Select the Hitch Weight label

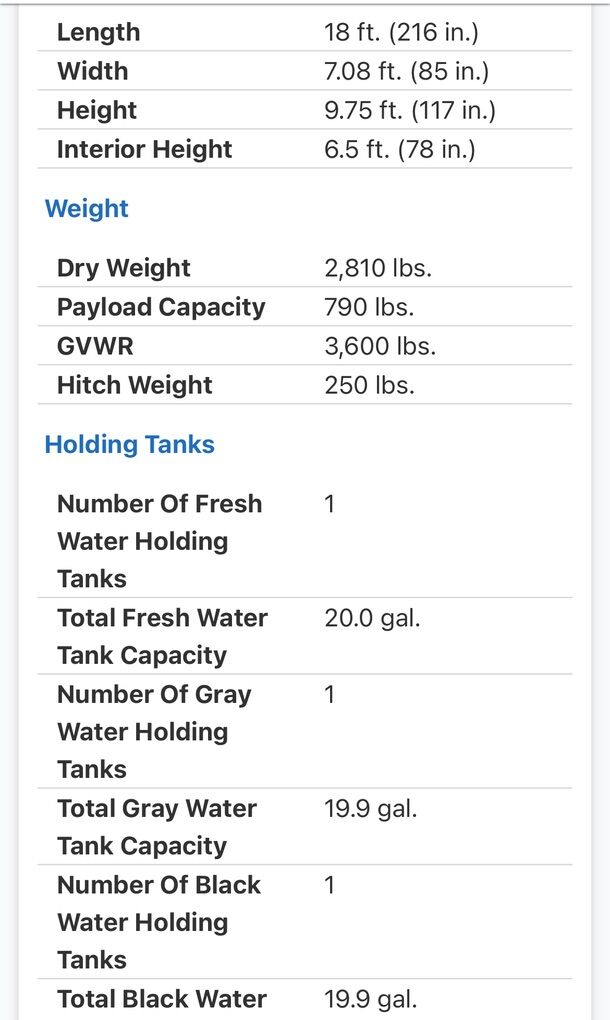pyautogui.click(x=135, y=385)
